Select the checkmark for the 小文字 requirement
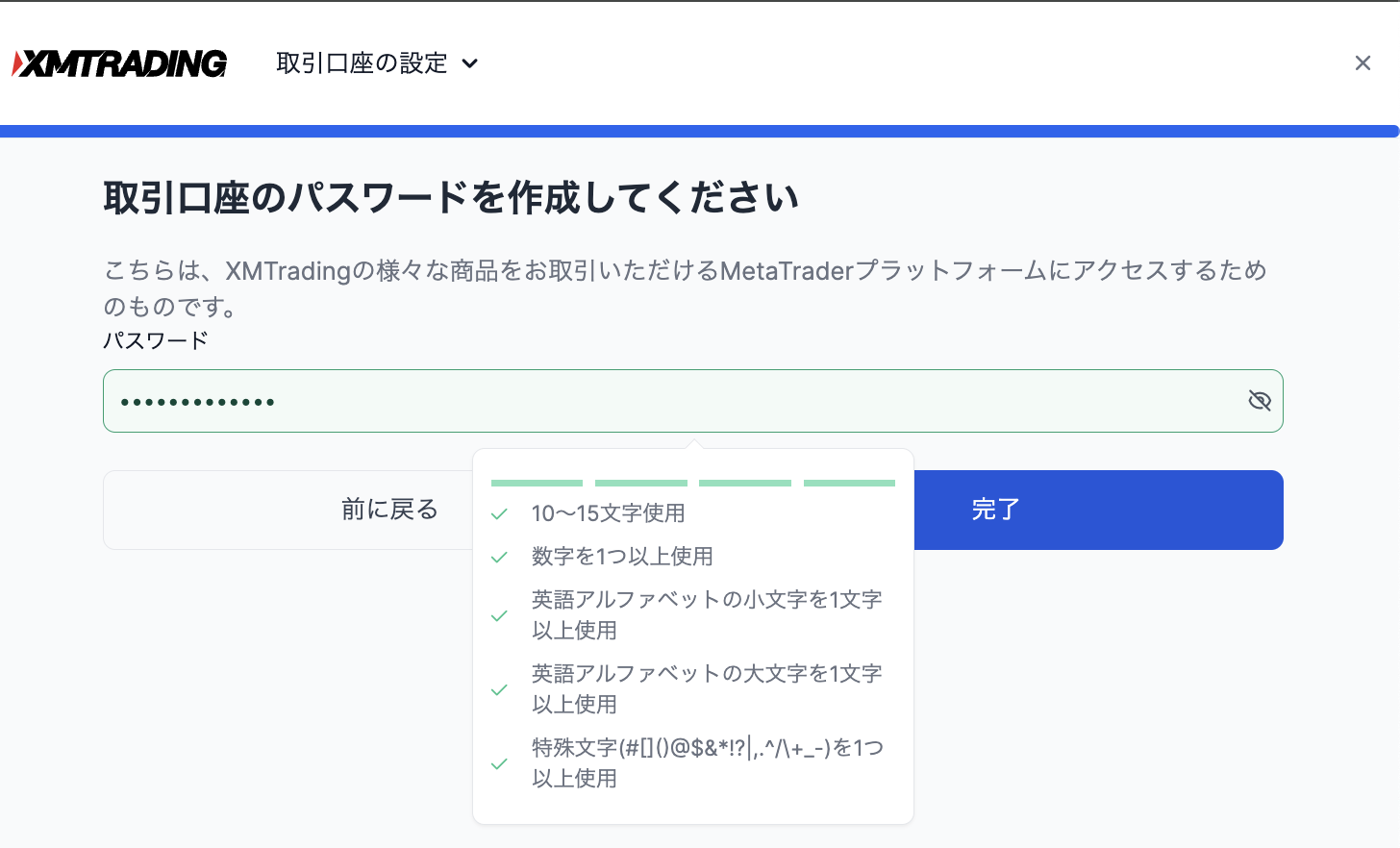The image size is (1400, 848). pyautogui.click(x=499, y=616)
